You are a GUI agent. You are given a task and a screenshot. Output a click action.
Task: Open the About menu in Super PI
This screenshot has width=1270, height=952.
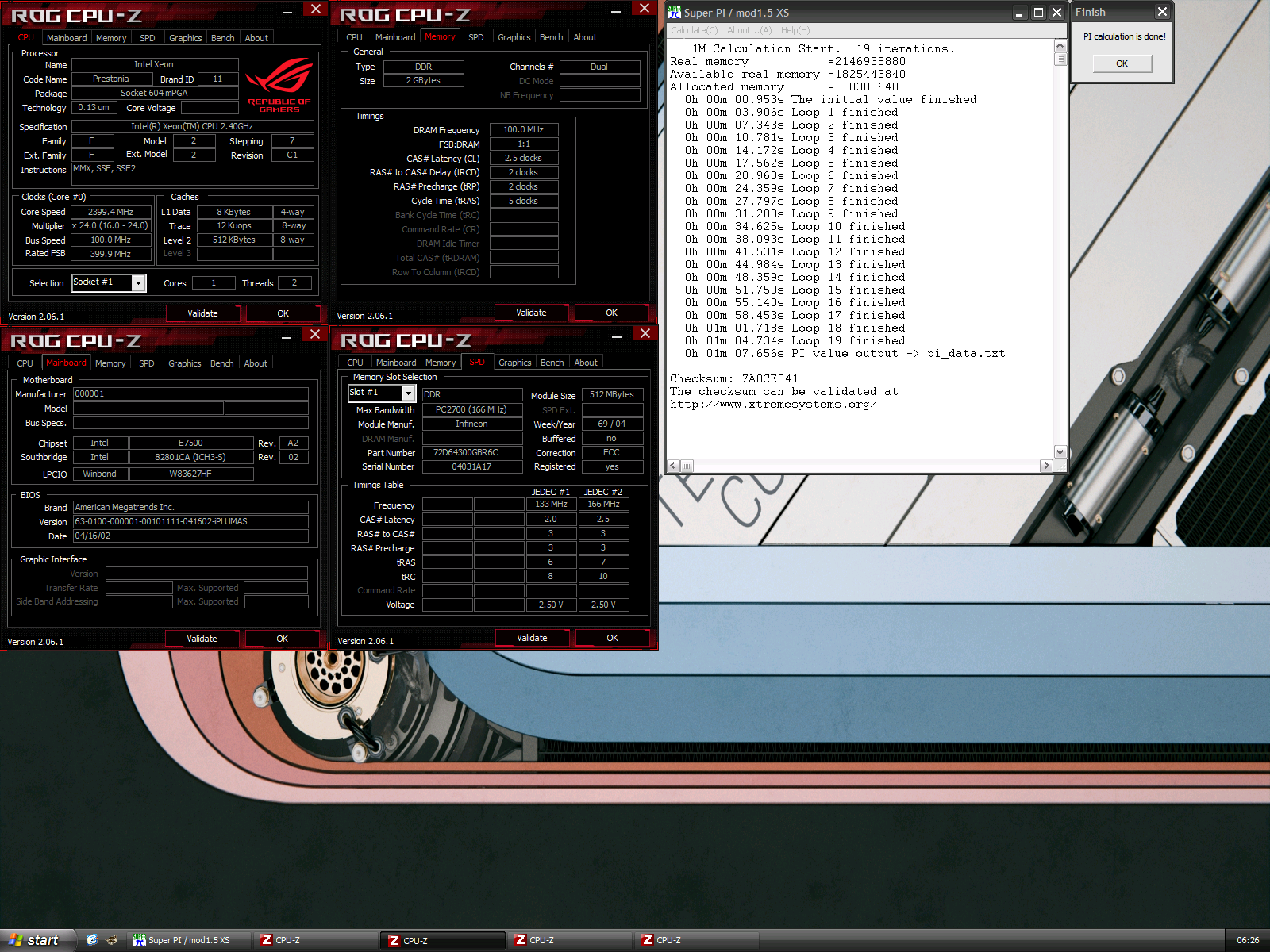(749, 30)
